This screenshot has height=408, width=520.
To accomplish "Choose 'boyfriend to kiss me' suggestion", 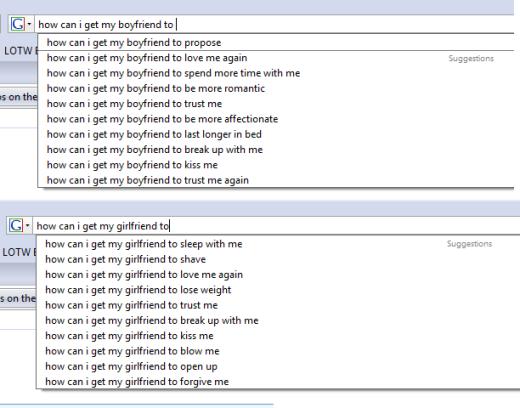I will [276, 165].
